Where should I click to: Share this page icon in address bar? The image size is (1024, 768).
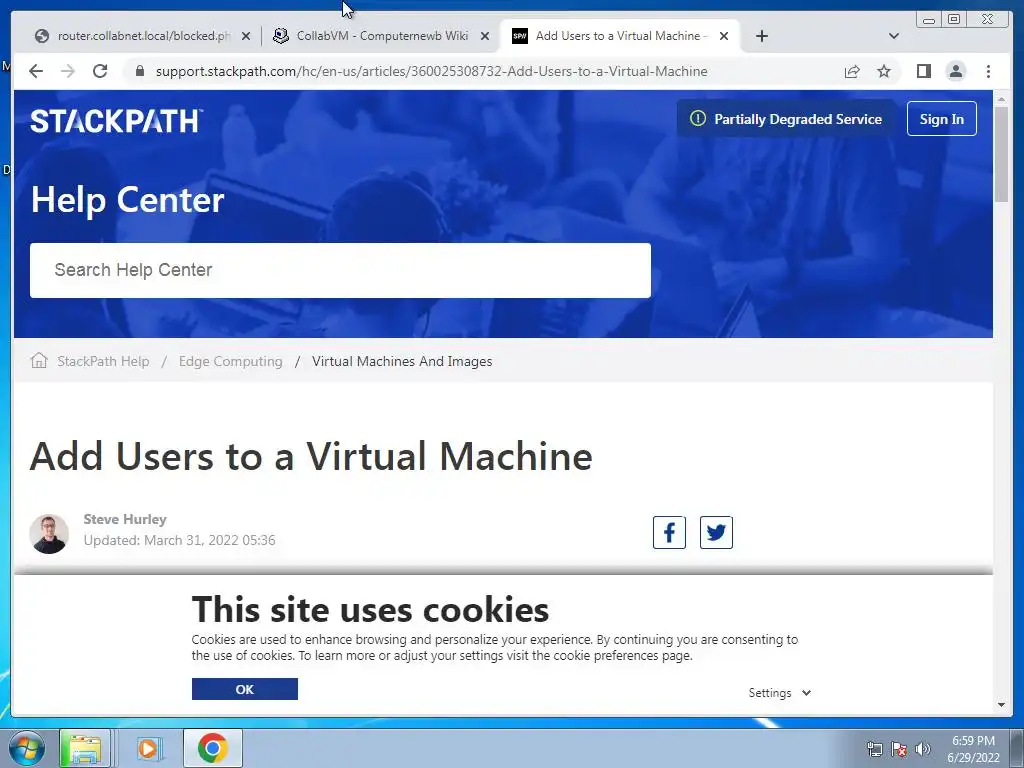(852, 71)
